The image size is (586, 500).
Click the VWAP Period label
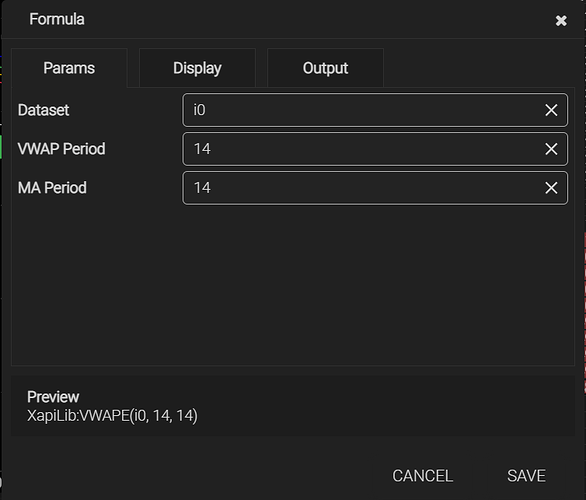tap(61, 149)
